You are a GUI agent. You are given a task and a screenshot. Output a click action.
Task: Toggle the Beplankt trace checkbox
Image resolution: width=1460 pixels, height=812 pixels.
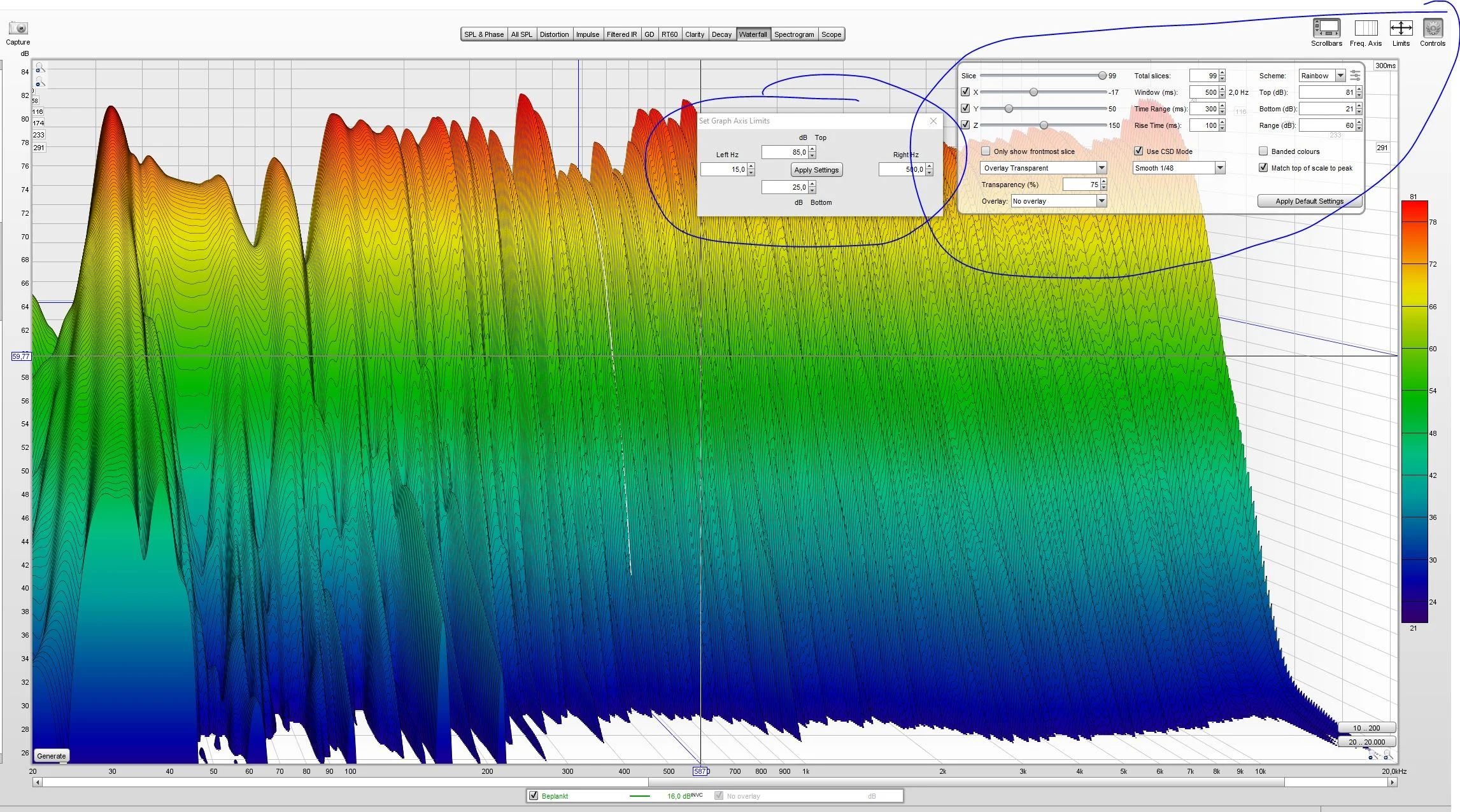coord(534,796)
